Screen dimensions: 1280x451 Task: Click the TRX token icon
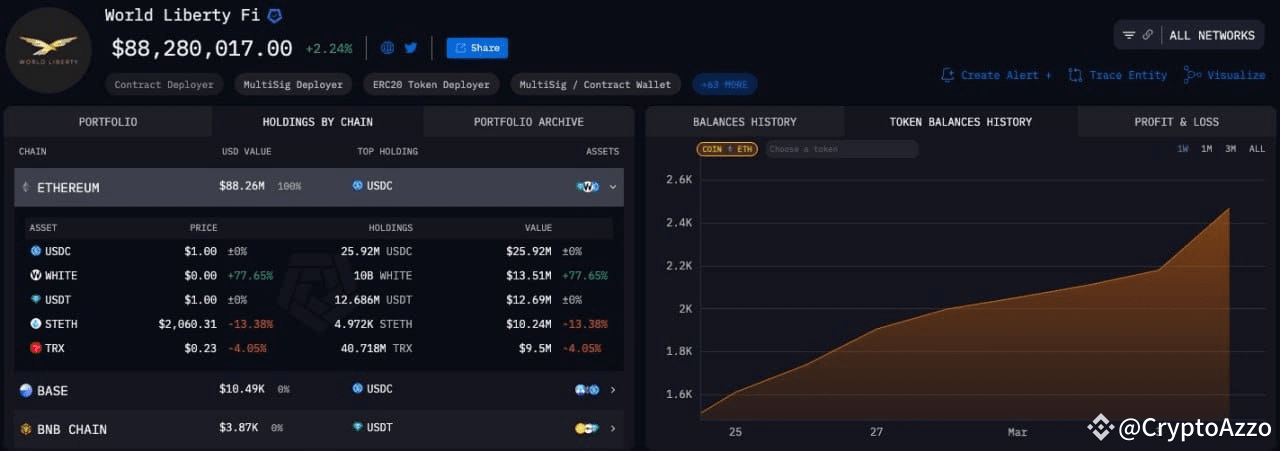[x=36, y=348]
